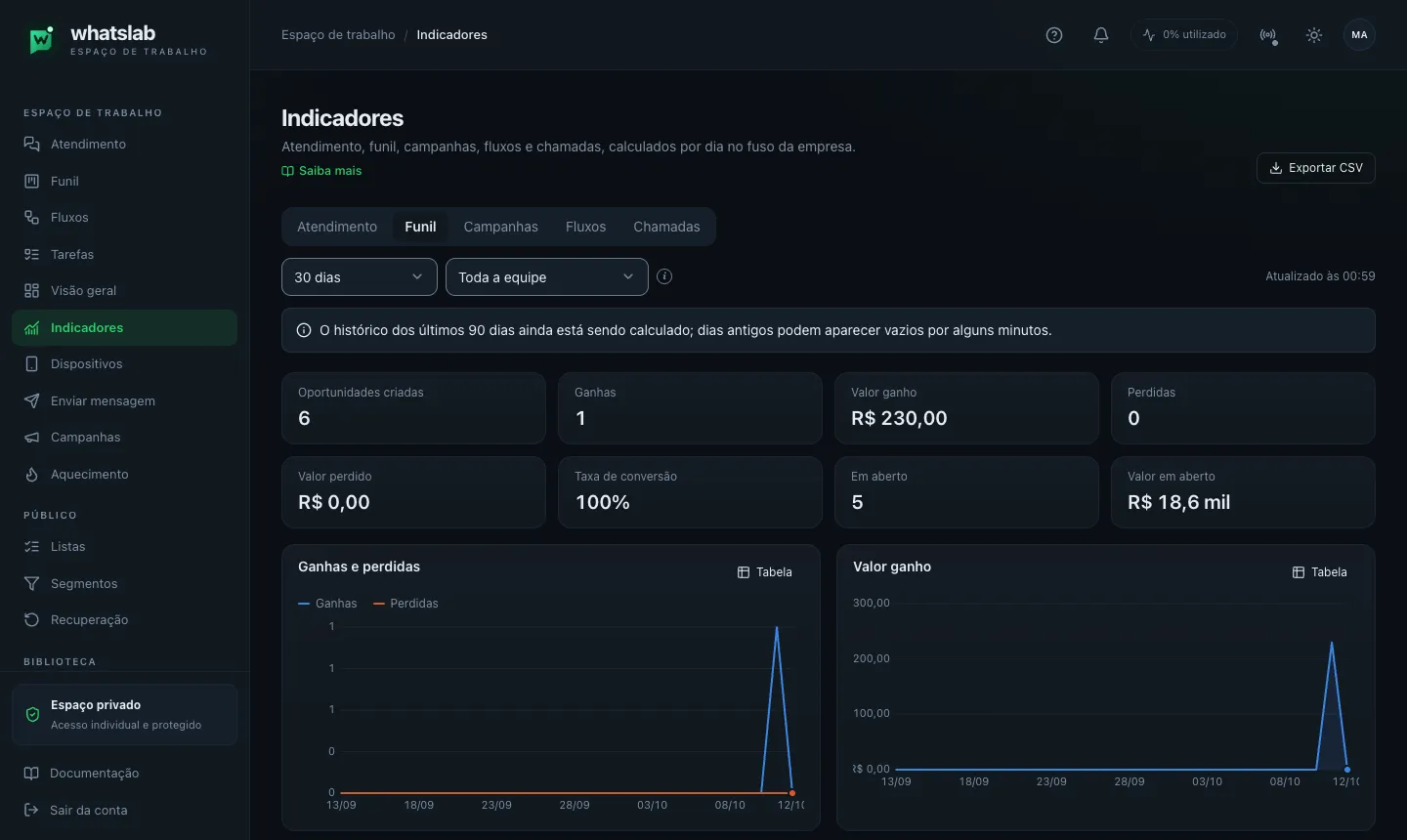Click Espaço de trabalho breadcrumb
This screenshot has height=840, width=1407.
(x=338, y=35)
